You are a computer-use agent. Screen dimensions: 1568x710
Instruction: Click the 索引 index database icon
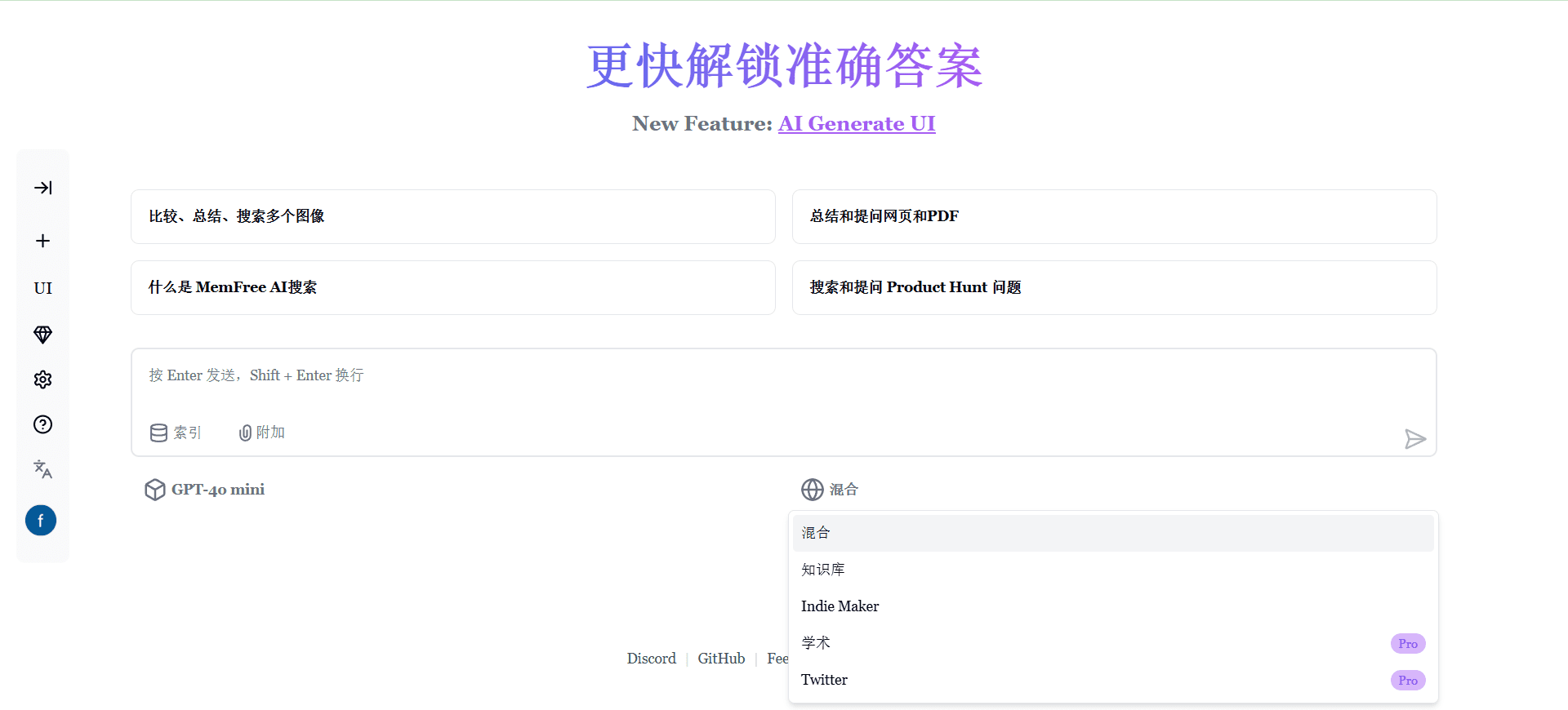[x=176, y=433]
